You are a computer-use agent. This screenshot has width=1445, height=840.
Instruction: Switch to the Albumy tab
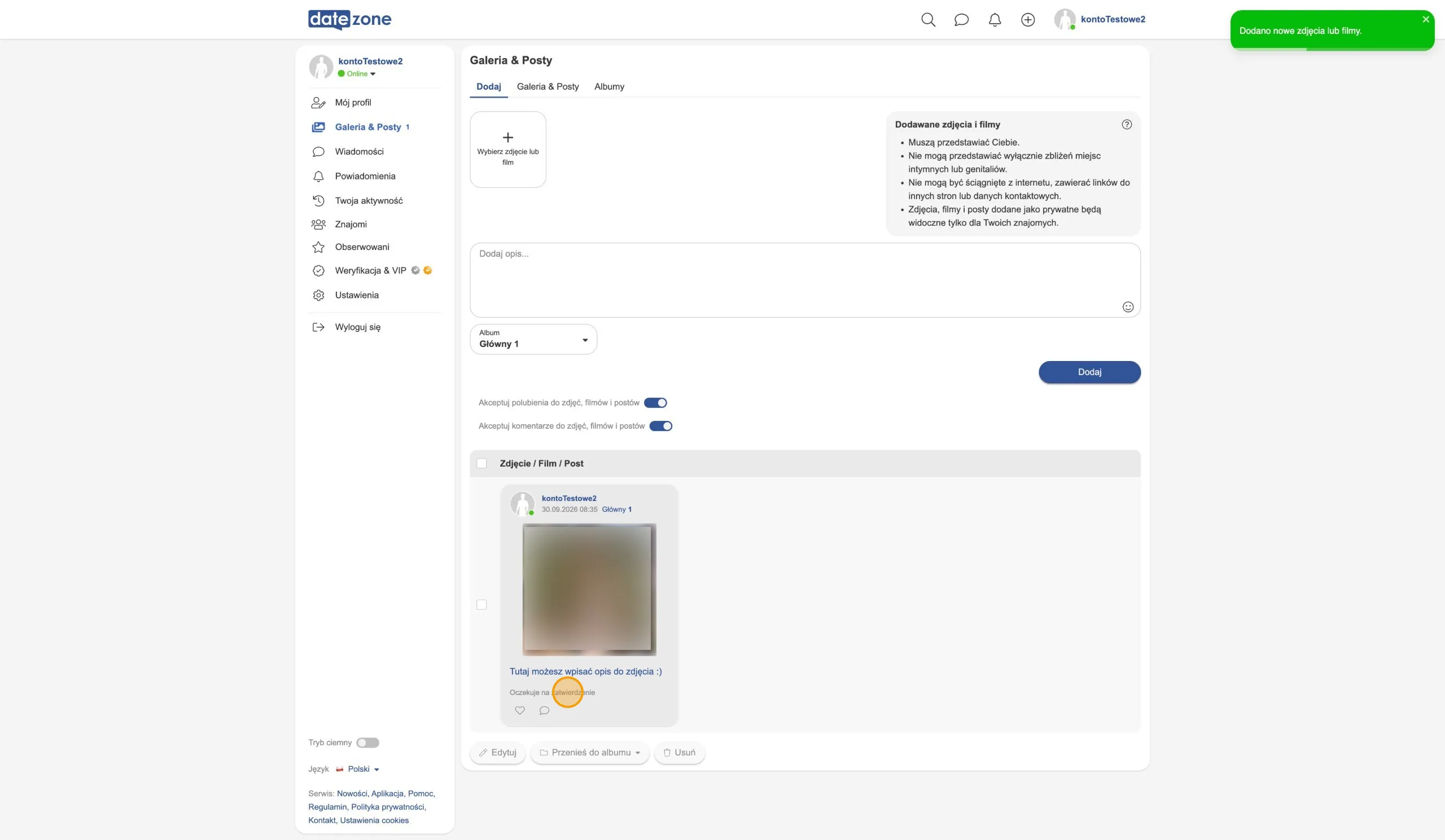(609, 86)
